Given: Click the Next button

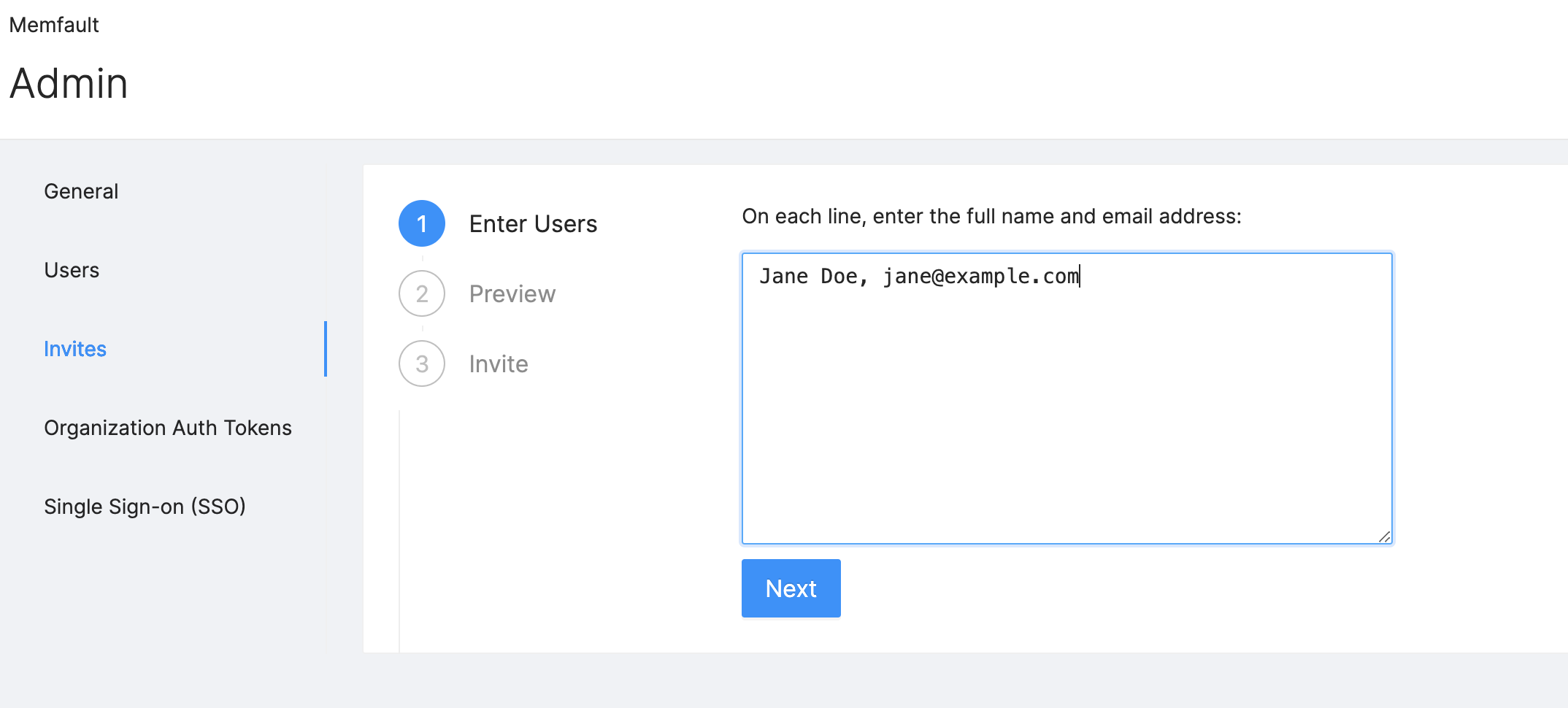Looking at the screenshot, I should coord(791,588).
